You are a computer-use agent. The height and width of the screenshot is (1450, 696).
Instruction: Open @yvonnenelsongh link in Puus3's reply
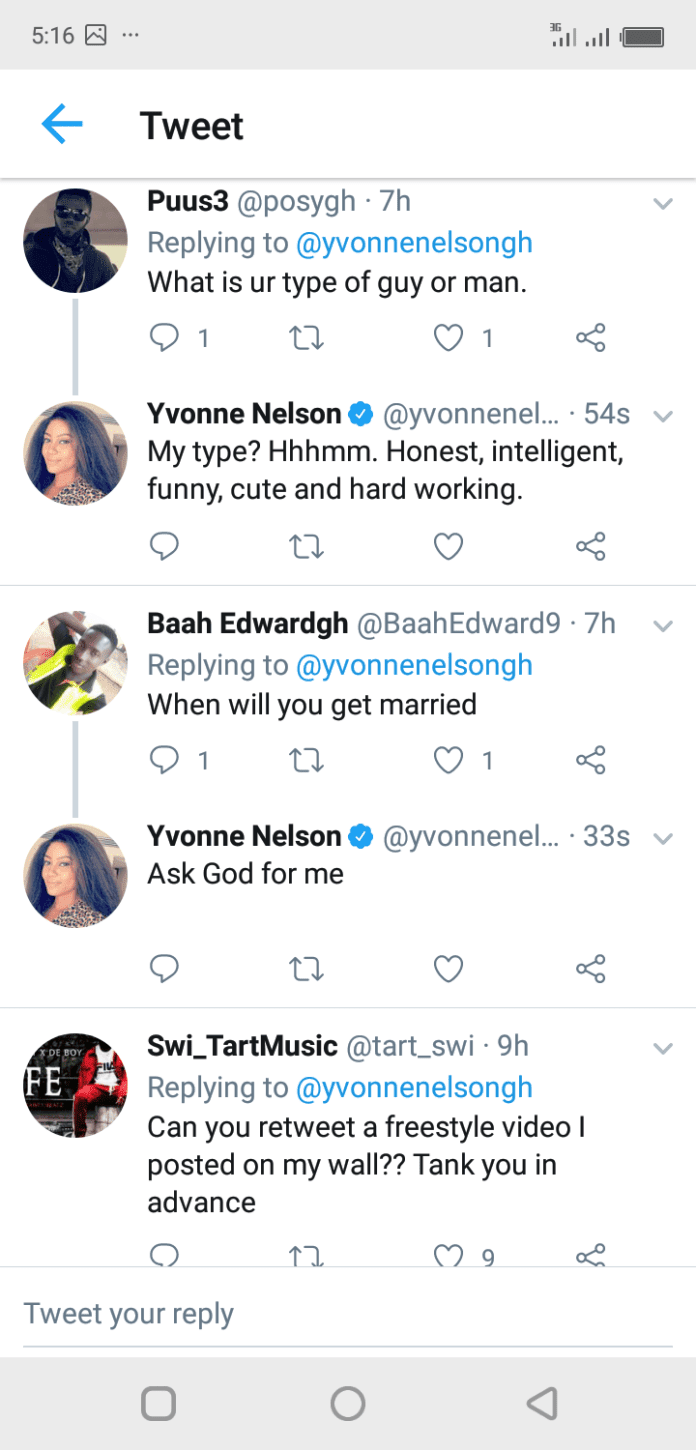[414, 242]
